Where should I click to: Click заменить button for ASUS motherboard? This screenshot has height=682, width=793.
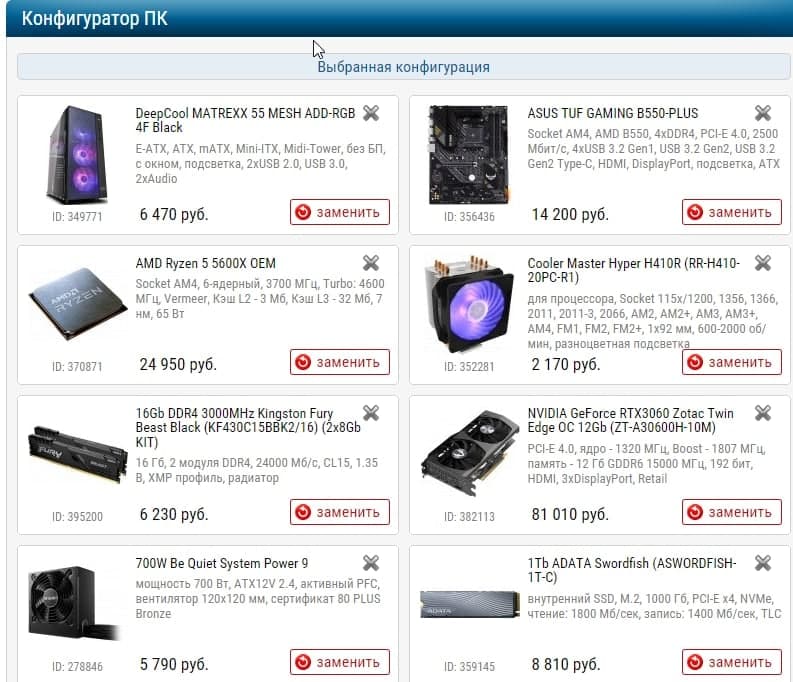[x=732, y=212]
